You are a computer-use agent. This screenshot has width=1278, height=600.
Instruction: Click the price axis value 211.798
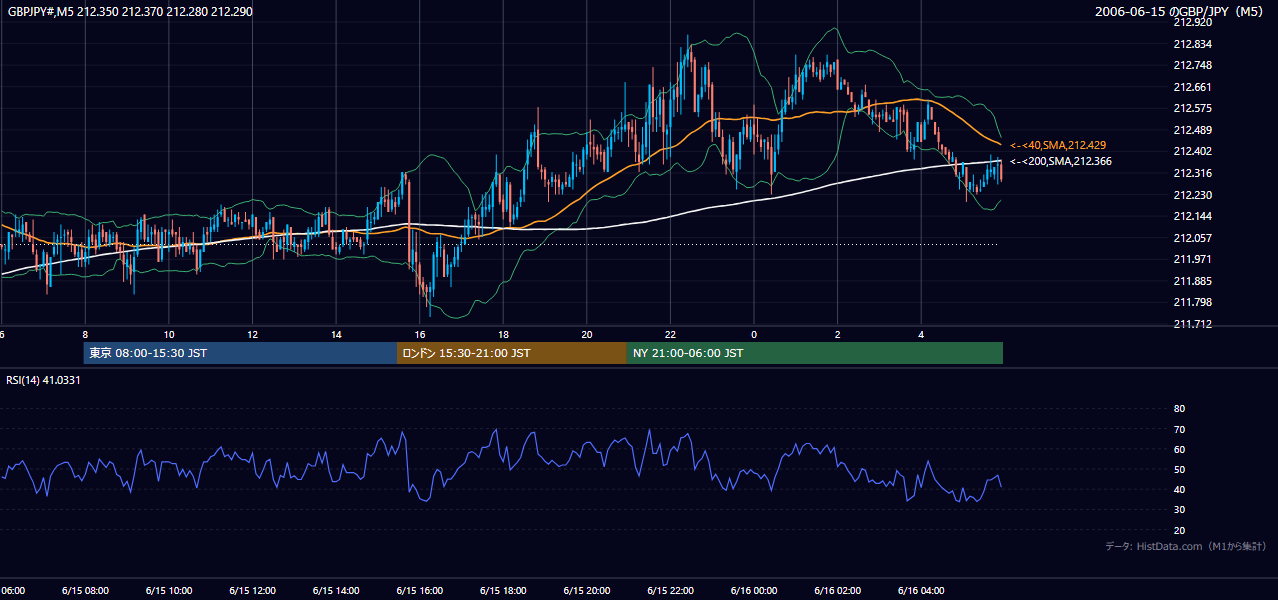coord(1192,302)
